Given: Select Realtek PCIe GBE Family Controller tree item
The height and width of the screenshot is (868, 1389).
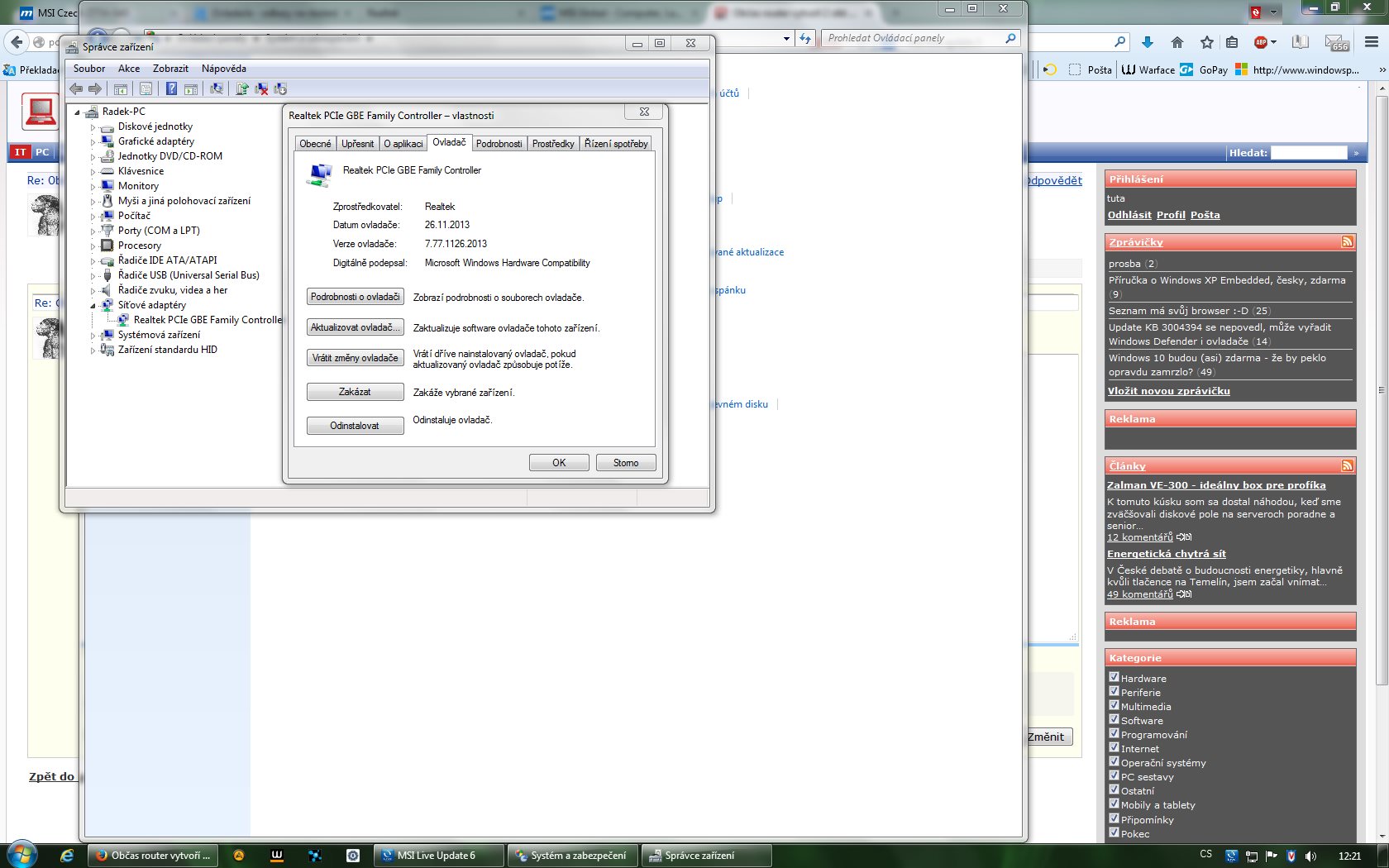Looking at the screenshot, I should click(208, 320).
